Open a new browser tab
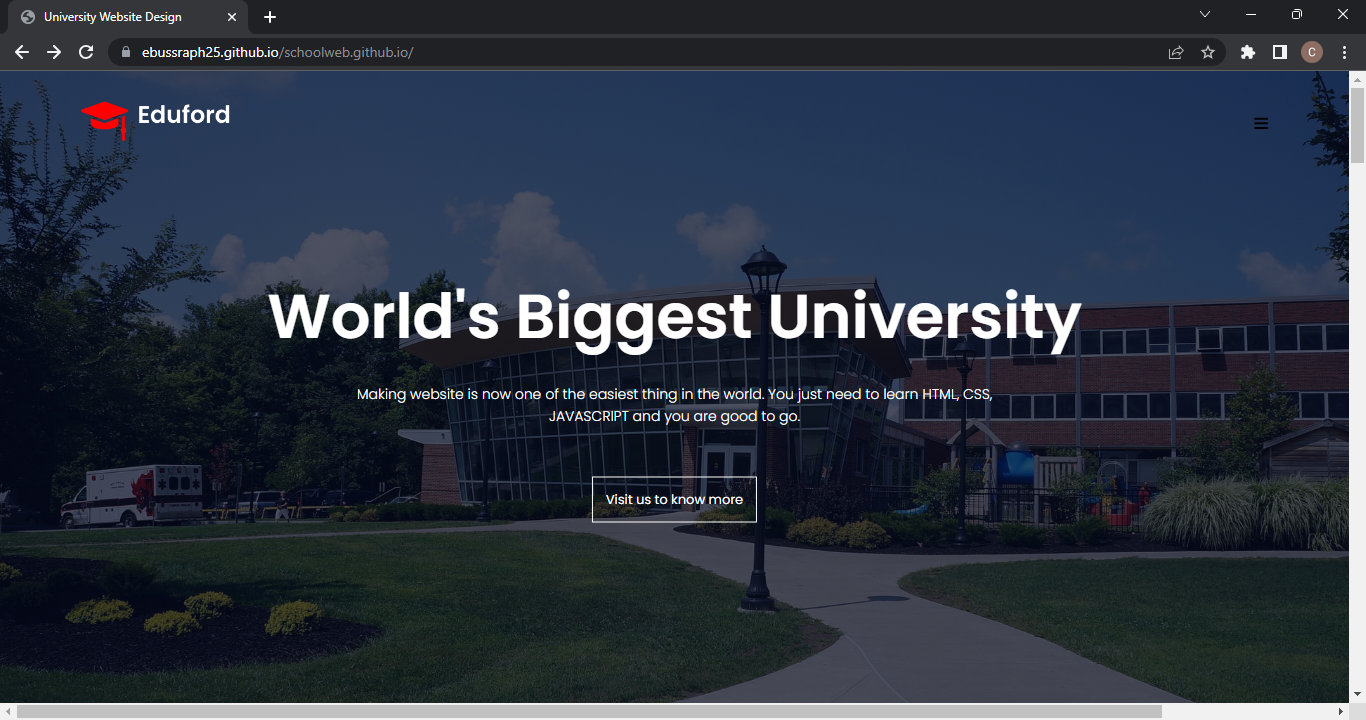 [x=270, y=17]
